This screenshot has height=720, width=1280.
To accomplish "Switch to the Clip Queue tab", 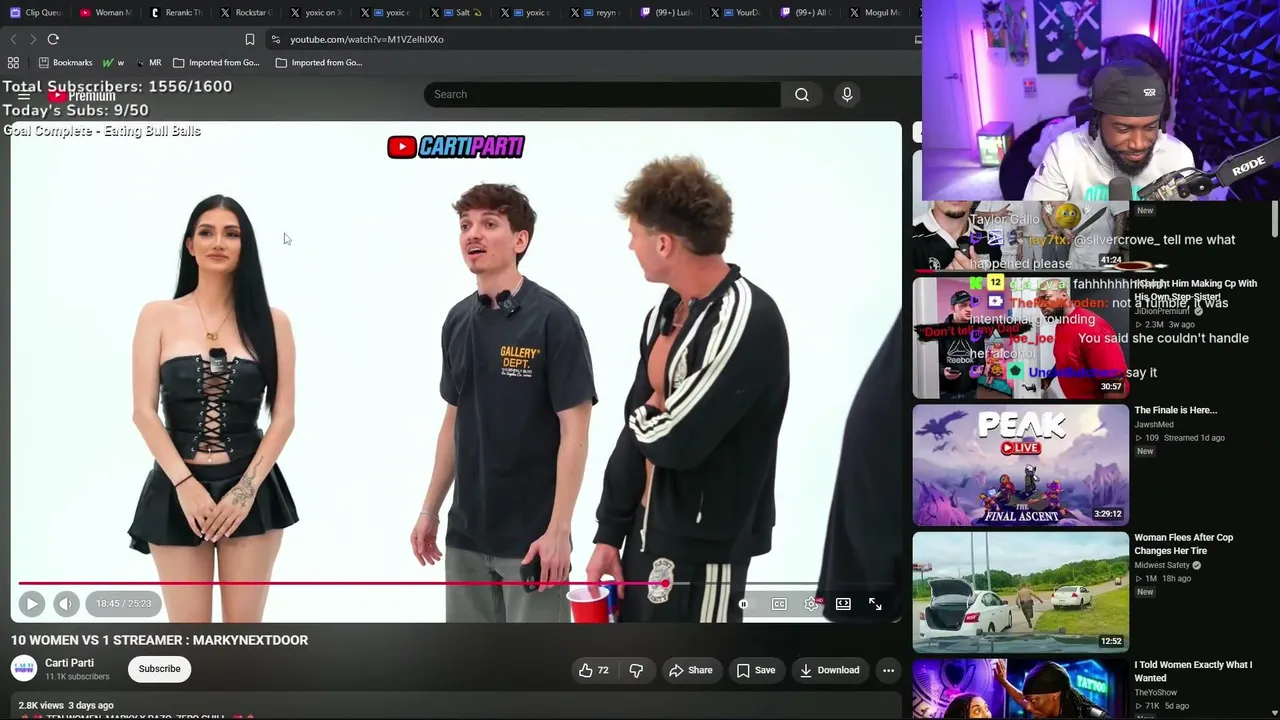I will tap(36, 12).
